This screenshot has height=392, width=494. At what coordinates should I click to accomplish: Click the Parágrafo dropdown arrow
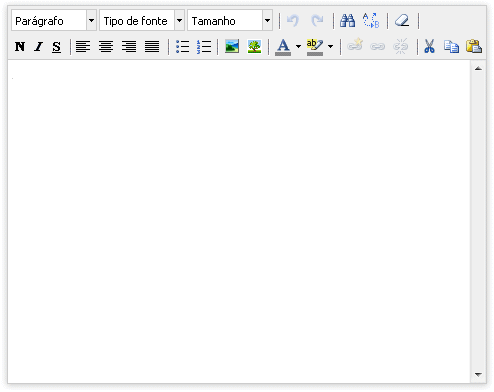(x=91, y=21)
